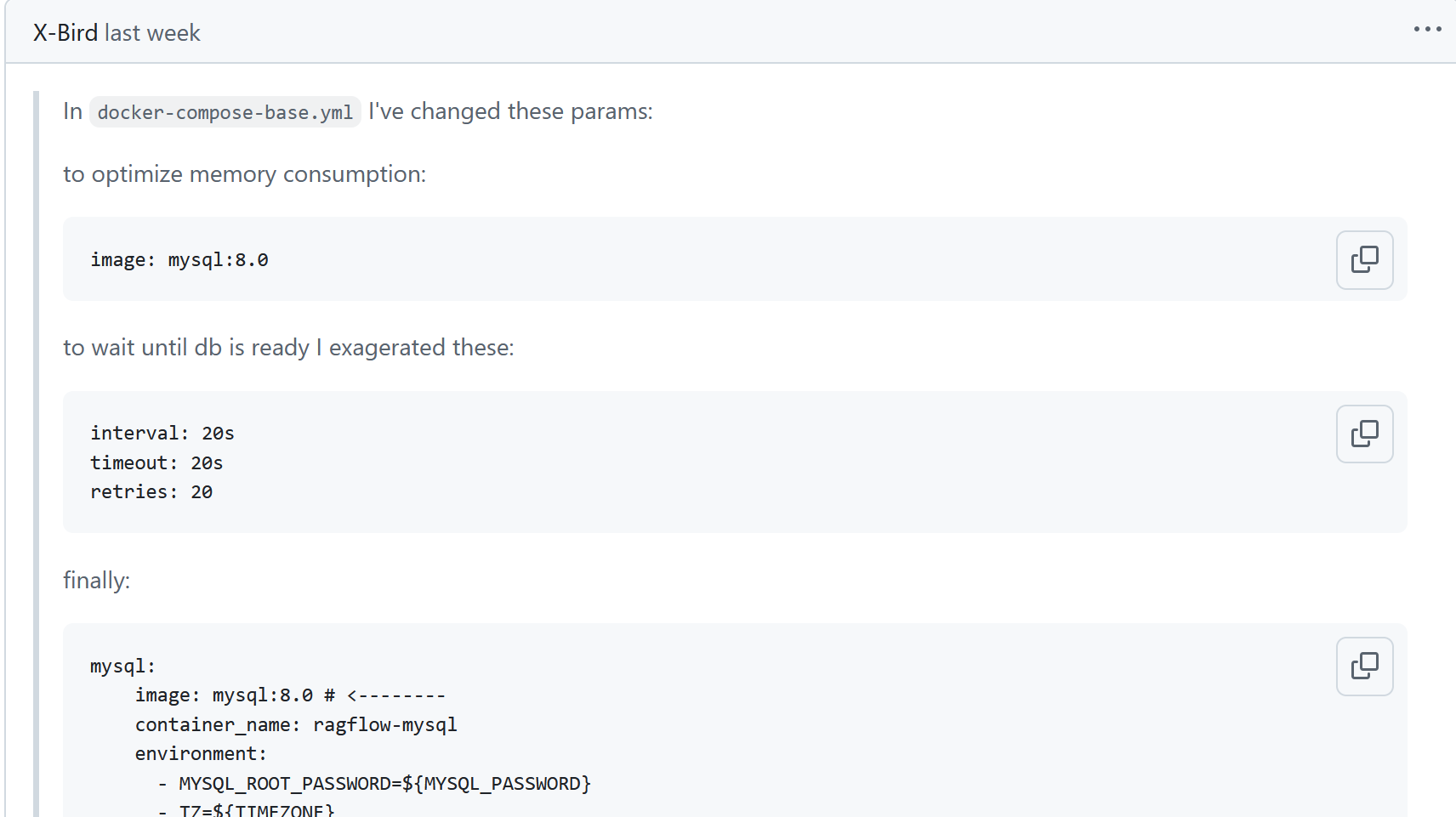The image size is (1456, 817).
Task: Click the 'mysql:' service key line
Action: [x=122, y=667]
